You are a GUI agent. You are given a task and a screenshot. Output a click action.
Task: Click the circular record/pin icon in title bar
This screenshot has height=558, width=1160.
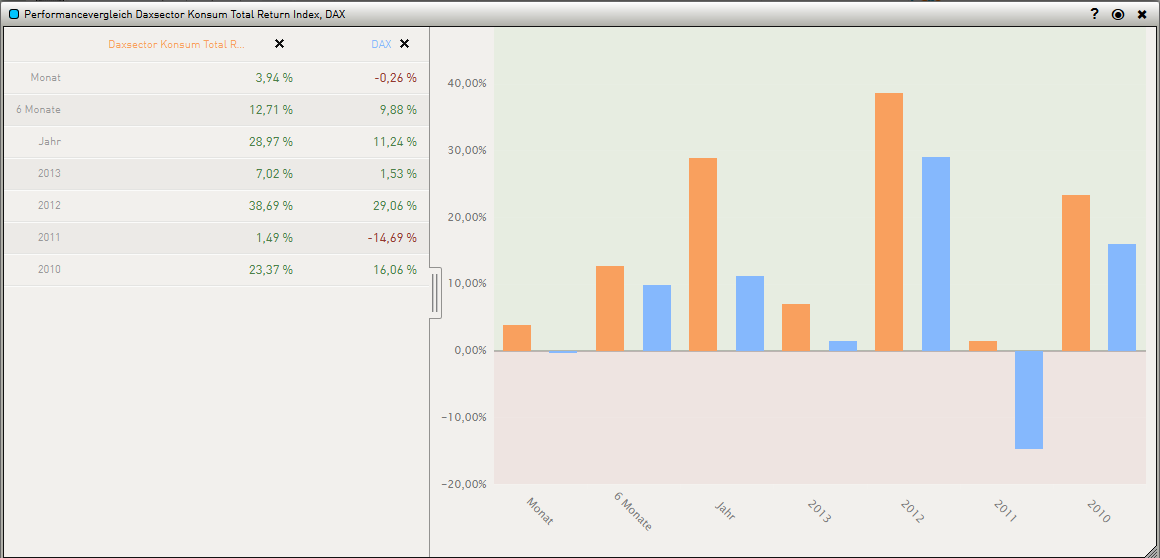click(x=1118, y=14)
